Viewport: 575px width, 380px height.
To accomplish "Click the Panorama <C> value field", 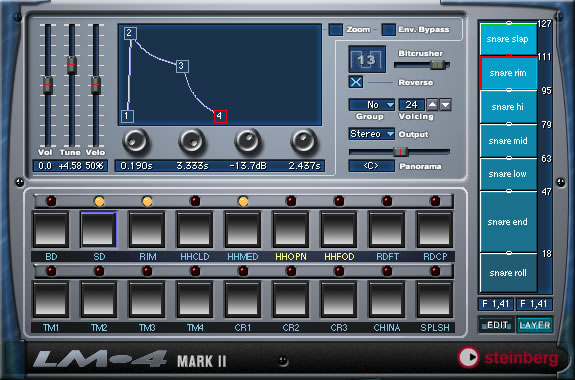I will point(371,166).
